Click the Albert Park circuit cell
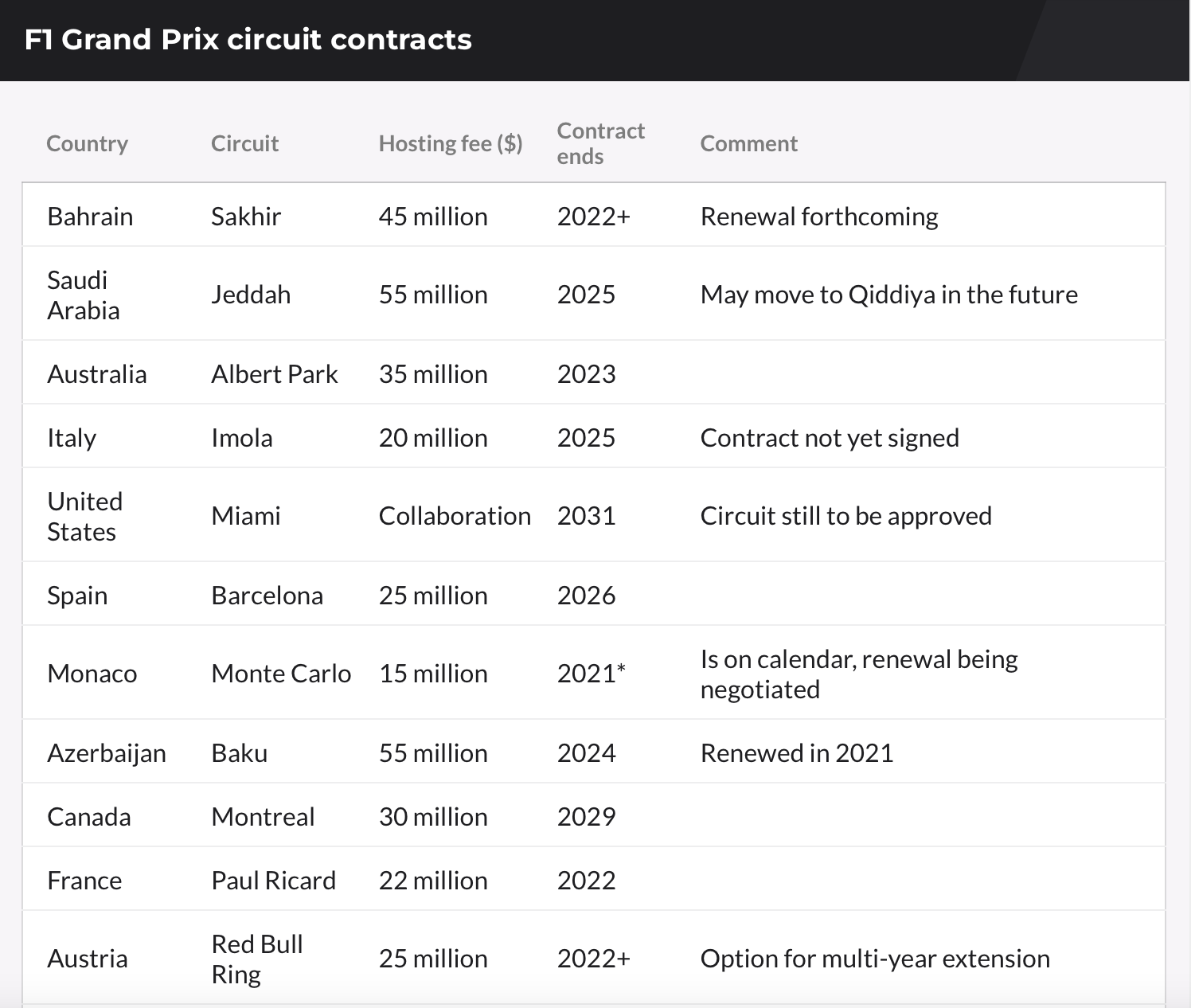 coord(275,374)
